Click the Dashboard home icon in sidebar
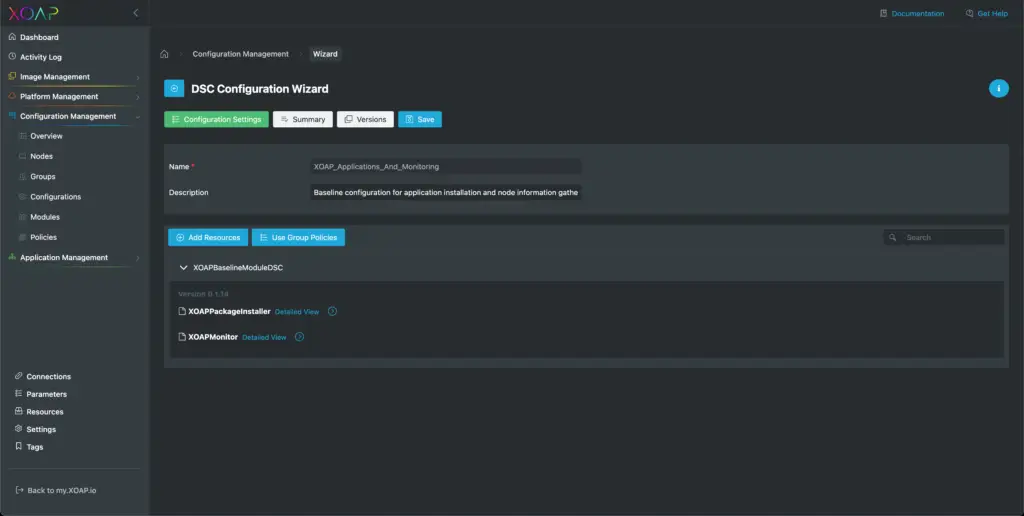This screenshot has height=516, width=1024. [x=12, y=37]
